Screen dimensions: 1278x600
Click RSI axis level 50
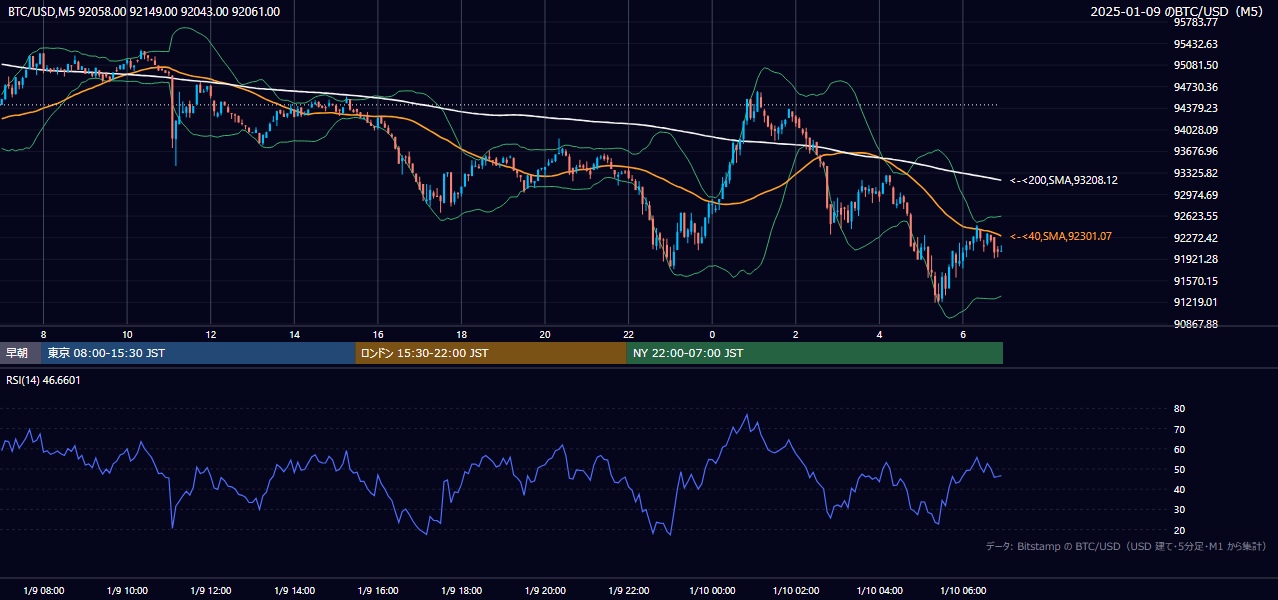pyautogui.click(x=1179, y=469)
